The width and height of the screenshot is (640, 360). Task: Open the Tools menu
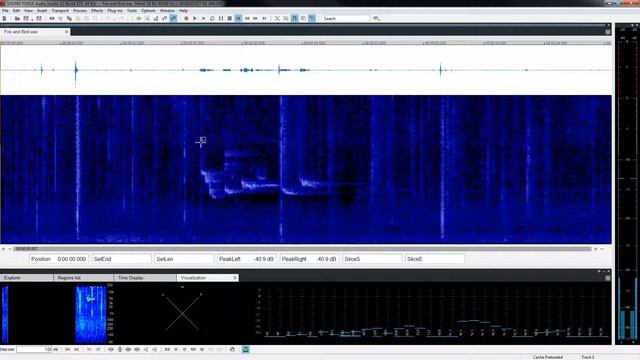[x=132, y=11]
